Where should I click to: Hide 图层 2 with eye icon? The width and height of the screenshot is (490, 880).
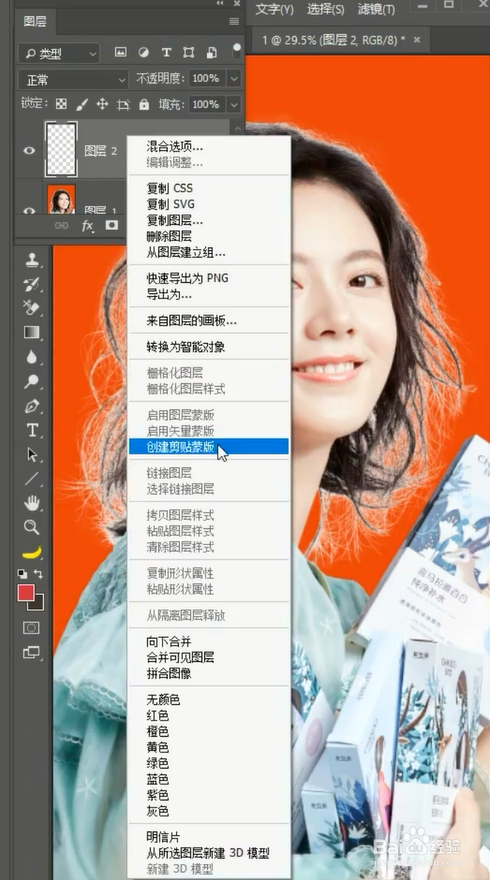29,150
